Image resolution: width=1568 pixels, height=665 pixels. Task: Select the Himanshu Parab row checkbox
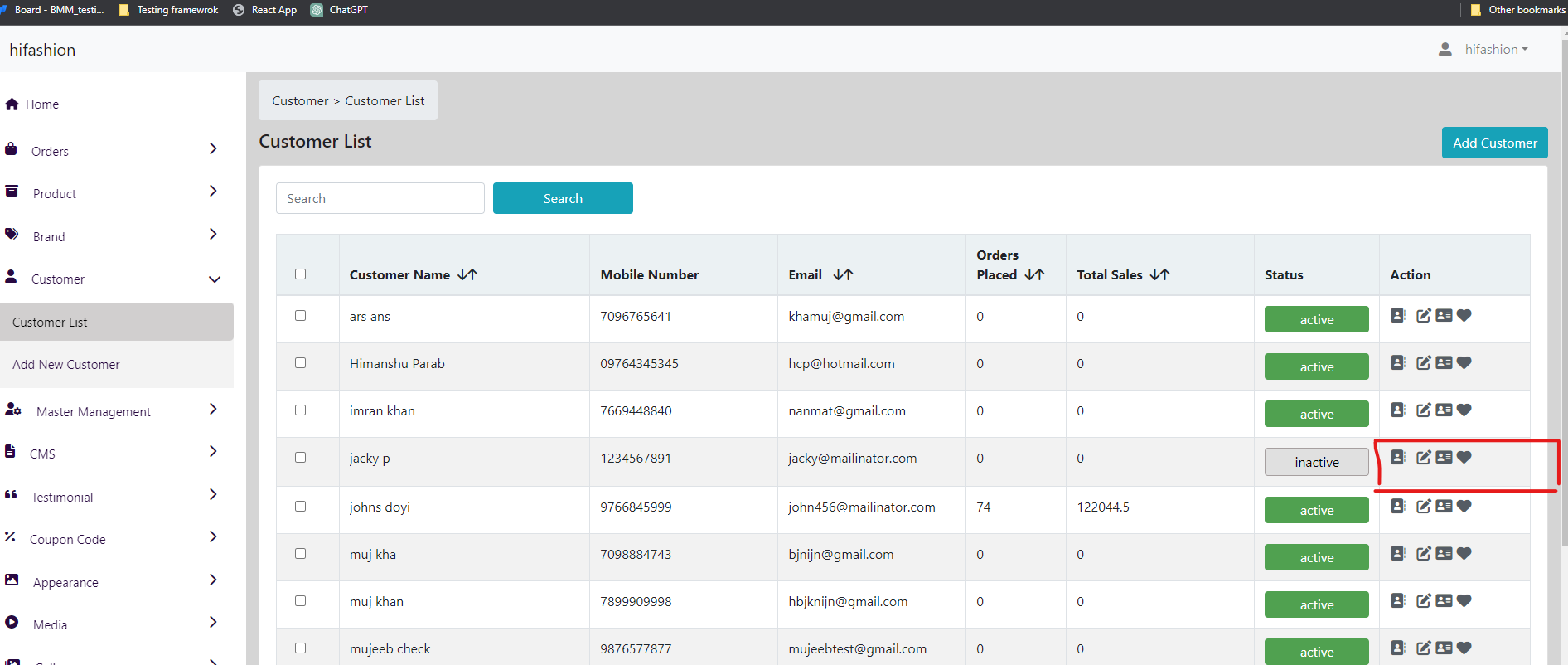[300, 362]
